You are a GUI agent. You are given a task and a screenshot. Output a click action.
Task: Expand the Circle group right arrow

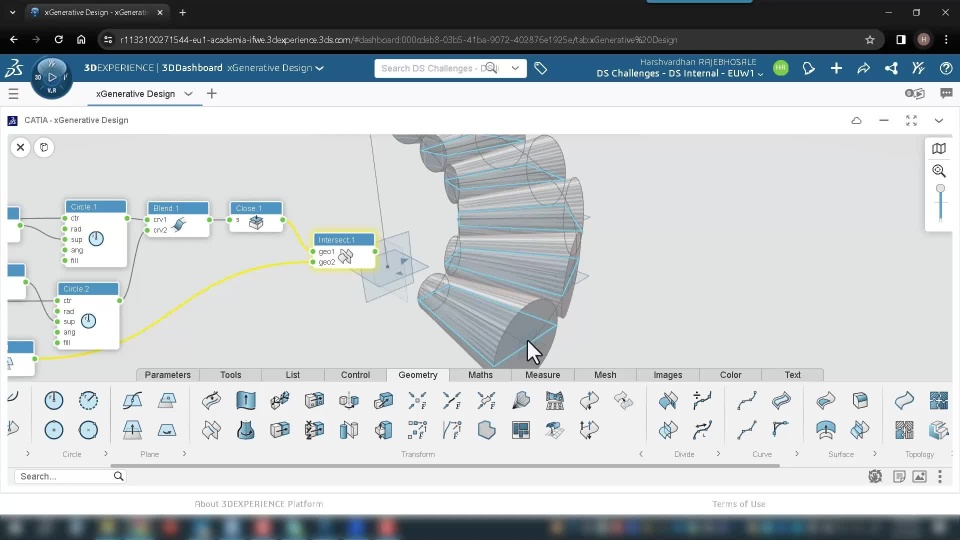[106, 454]
